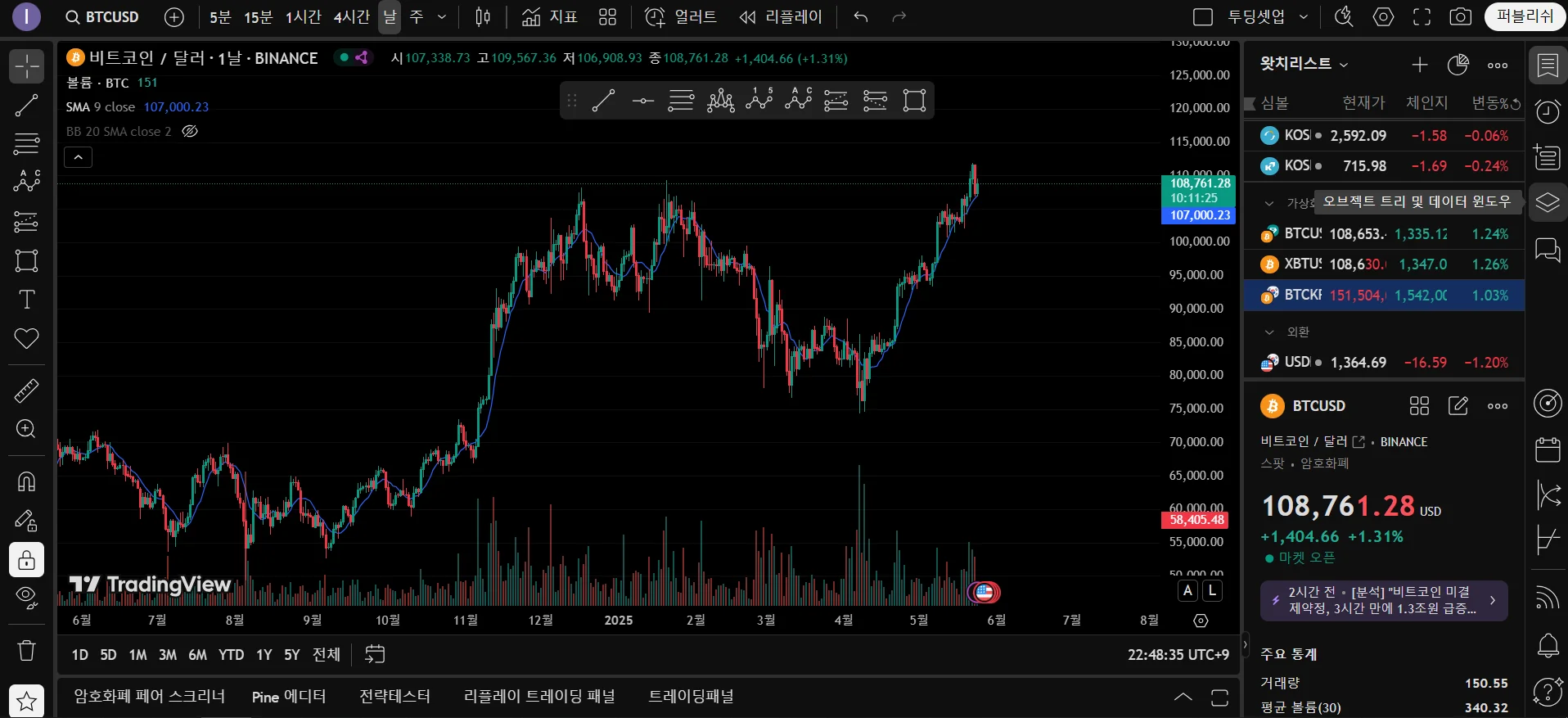Select the BTCKRW row showing 1.03%

point(1384,295)
